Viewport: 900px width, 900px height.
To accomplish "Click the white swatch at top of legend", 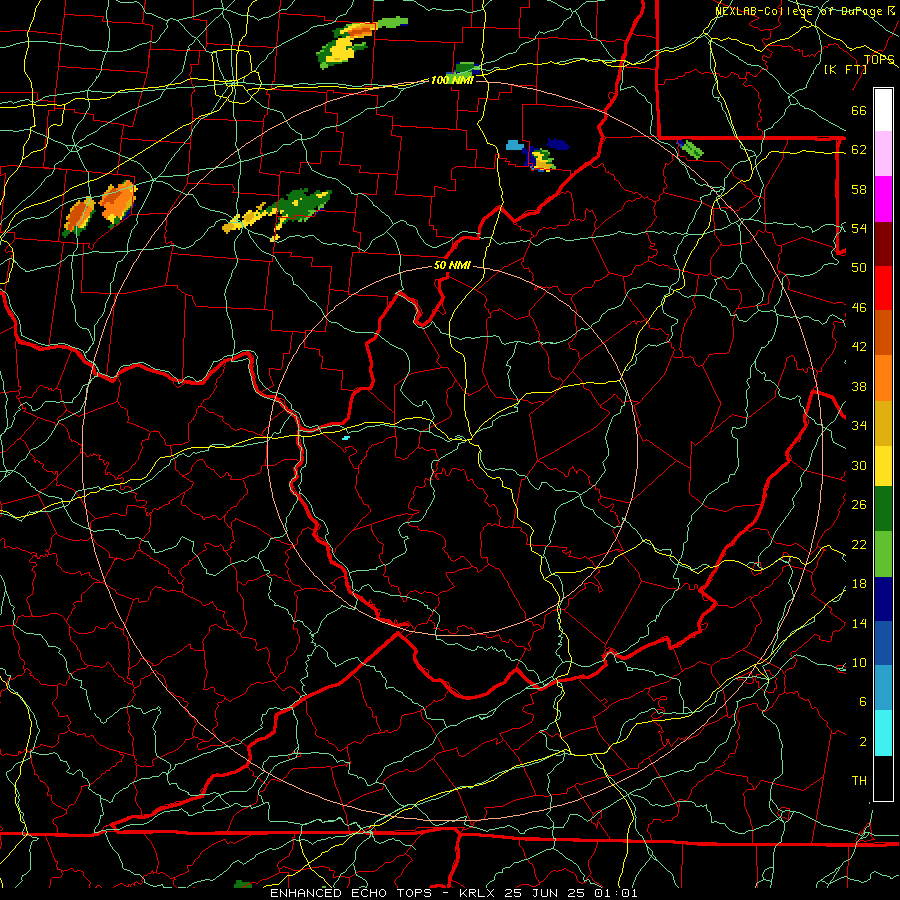I will (883, 110).
